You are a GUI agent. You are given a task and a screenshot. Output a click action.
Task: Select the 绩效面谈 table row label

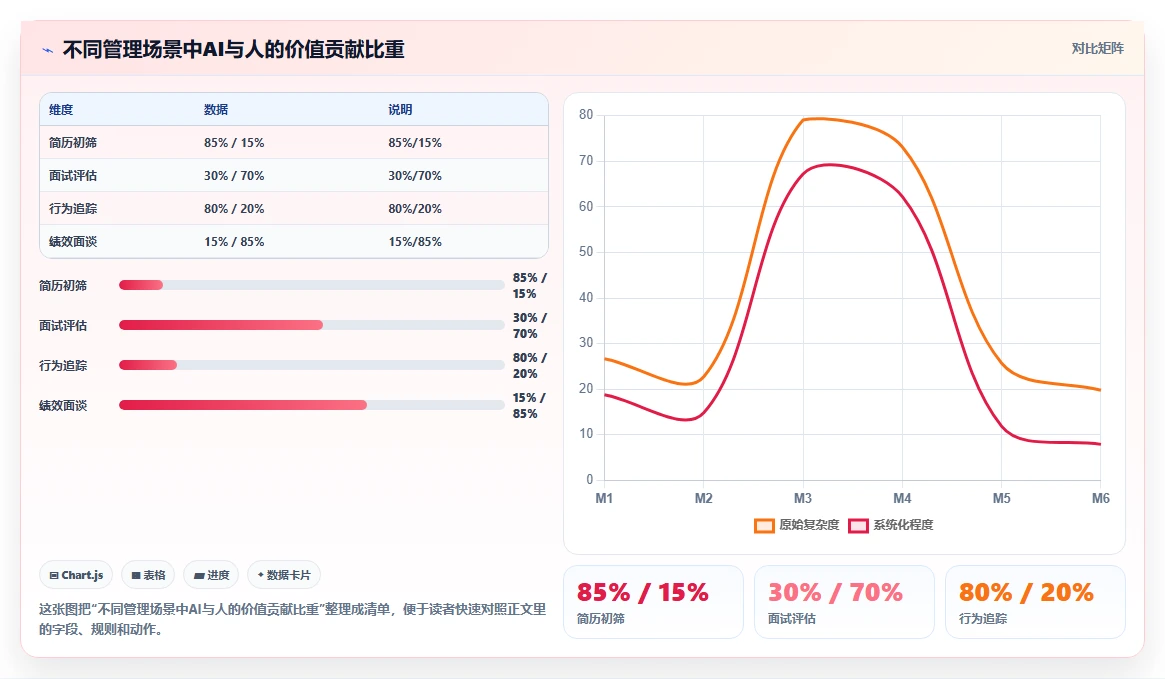[73, 242]
